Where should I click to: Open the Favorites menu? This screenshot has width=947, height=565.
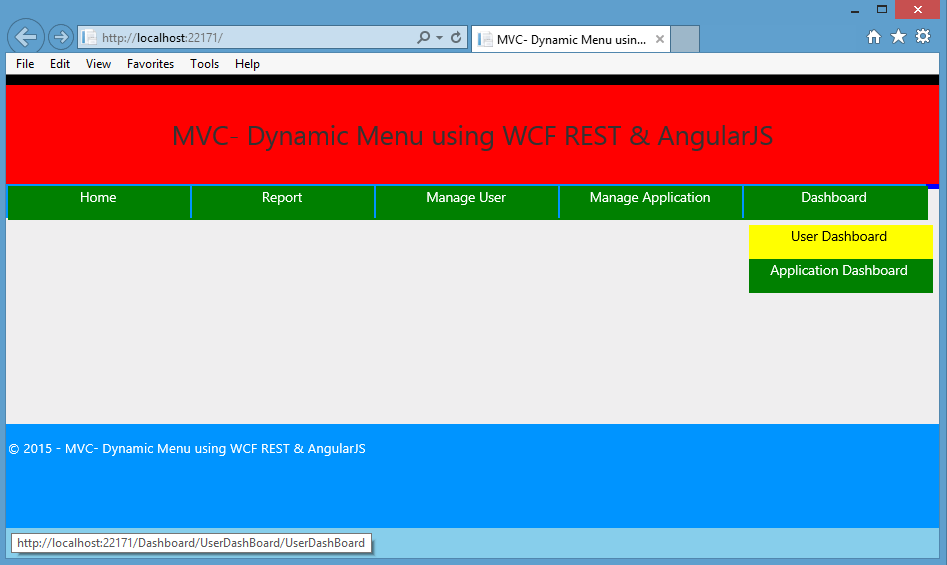pos(150,64)
